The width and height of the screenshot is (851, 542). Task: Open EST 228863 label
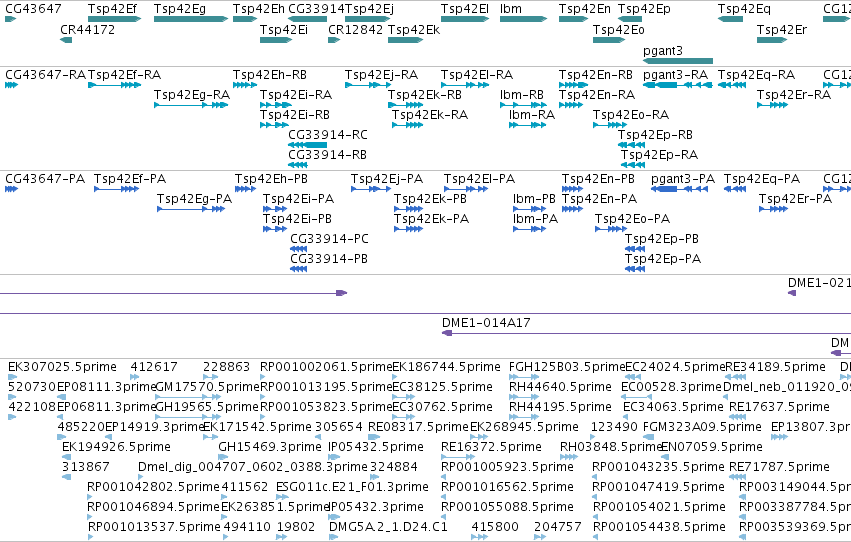pyautogui.click(x=226, y=367)
